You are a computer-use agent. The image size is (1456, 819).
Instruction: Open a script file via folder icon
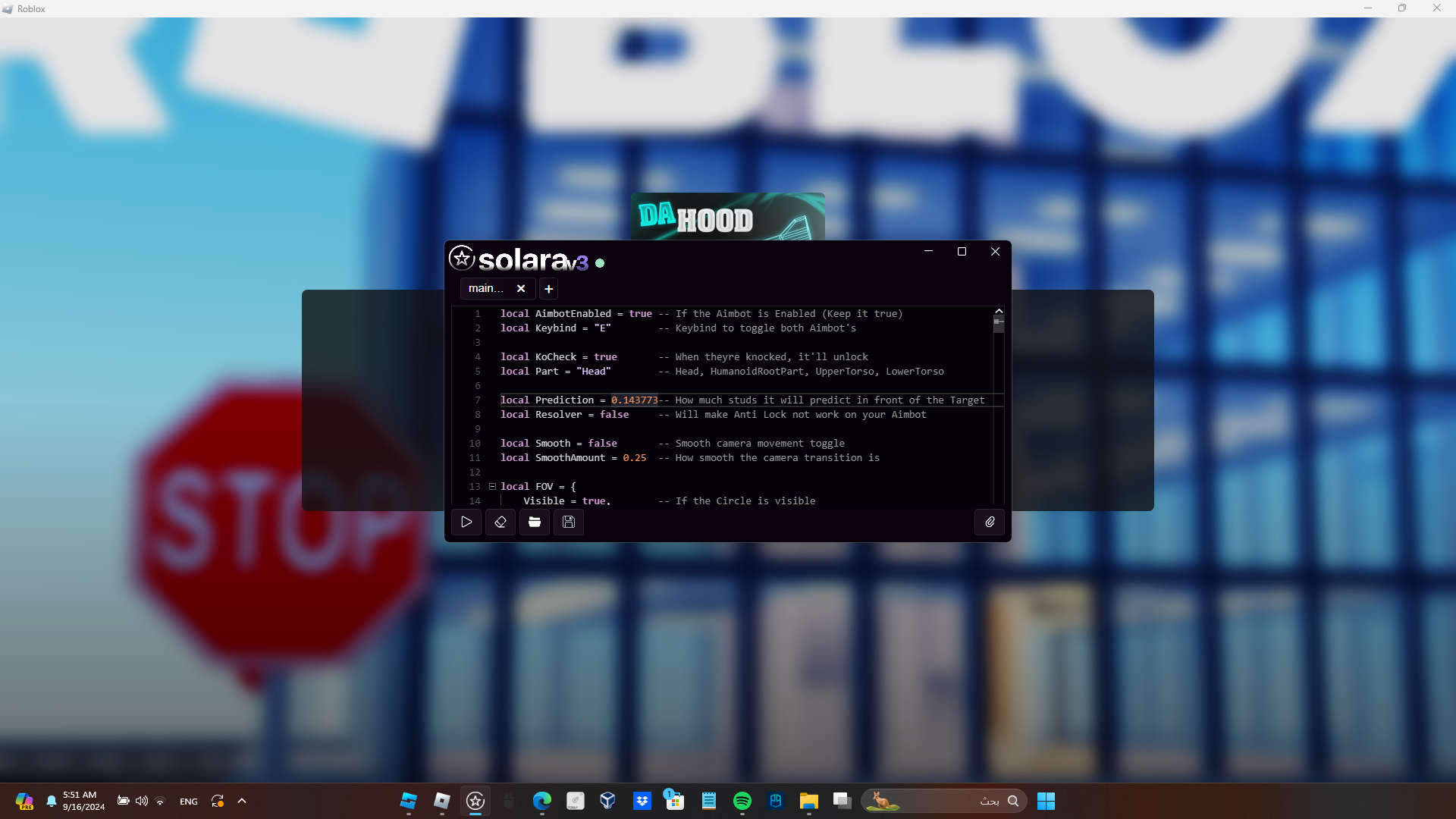535,522
